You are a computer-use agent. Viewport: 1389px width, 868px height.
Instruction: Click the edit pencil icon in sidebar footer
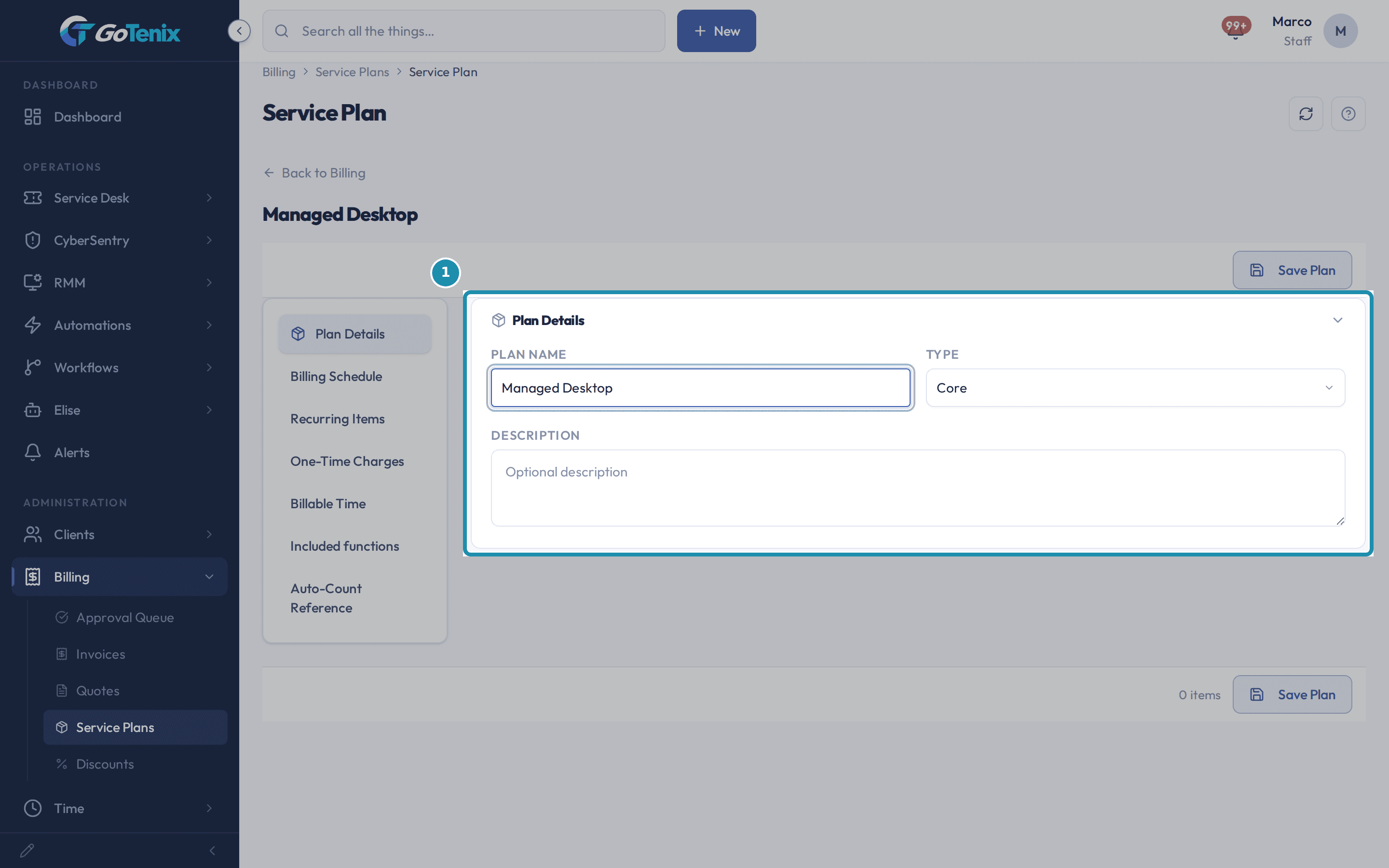click(x=27, y=850)
